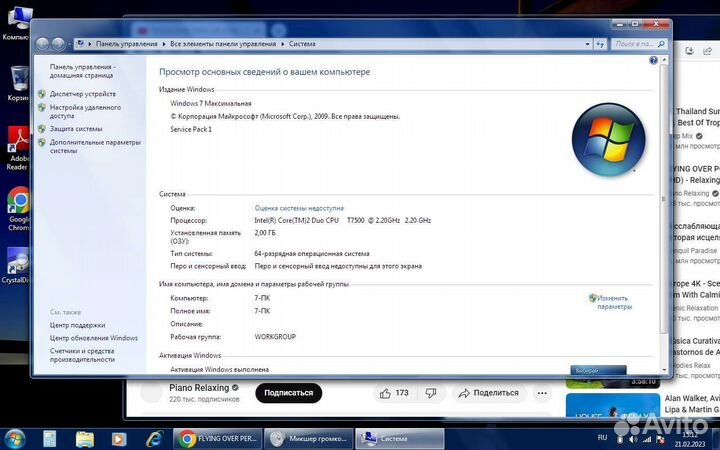
Task: Refresh the address bar in the System window
Action: (600, 44)
